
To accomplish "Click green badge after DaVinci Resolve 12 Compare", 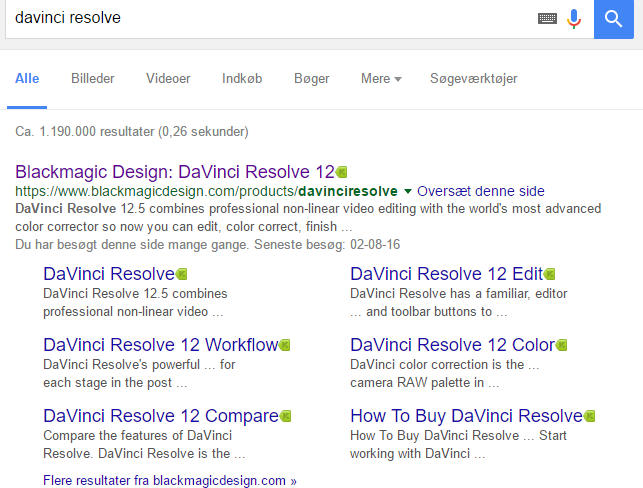I will (285, 416).
